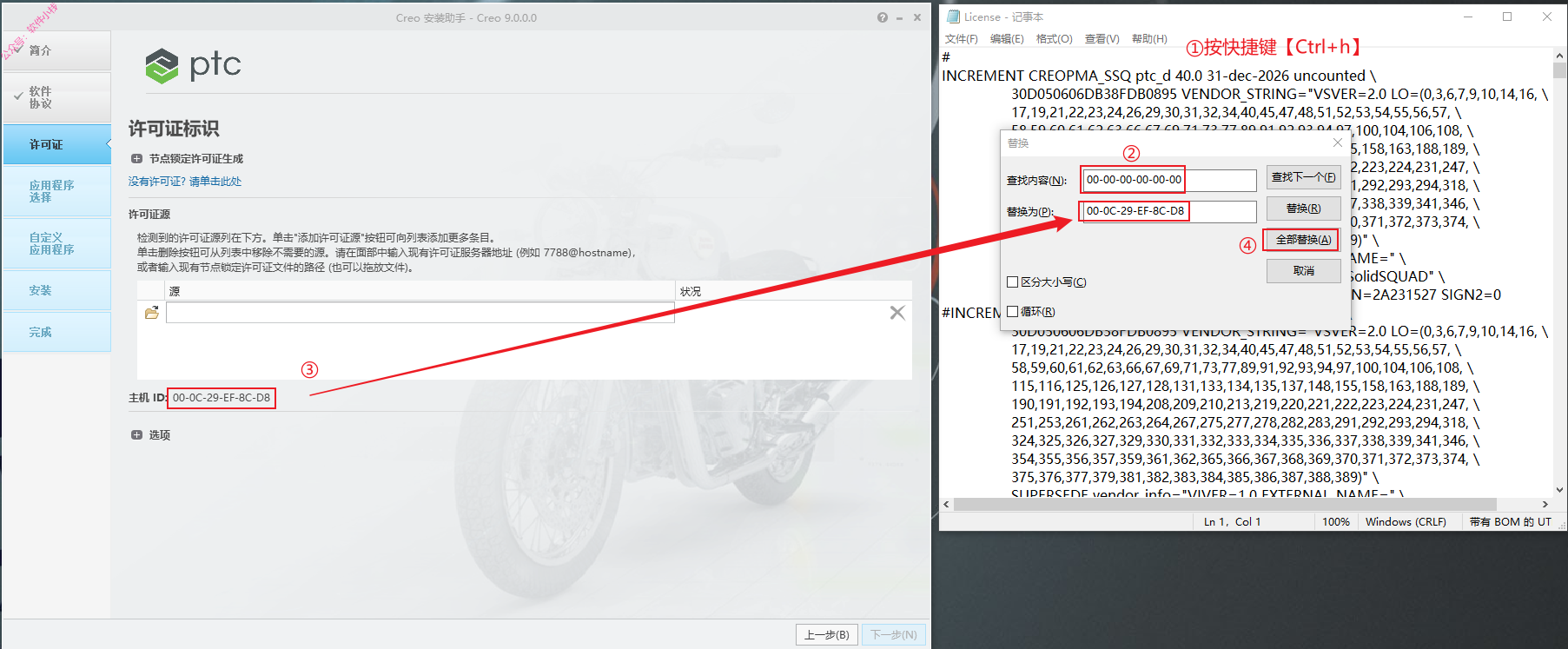Remove license source with the X icon
The width and height of the screenshot is (1568, 649).
coord(897,313)
